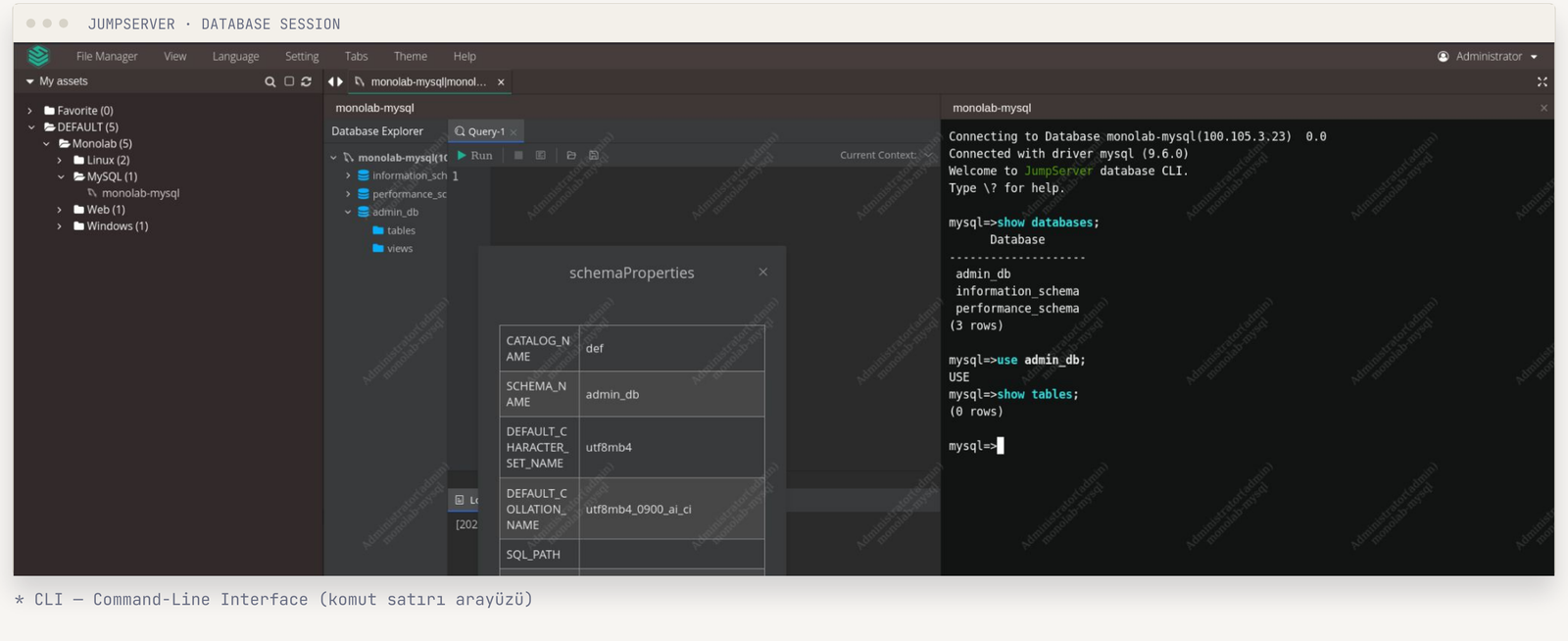1568x641 pixels.
Task: Click the monolab-mysql asset connection icon
Action: (x=93, y=193)
